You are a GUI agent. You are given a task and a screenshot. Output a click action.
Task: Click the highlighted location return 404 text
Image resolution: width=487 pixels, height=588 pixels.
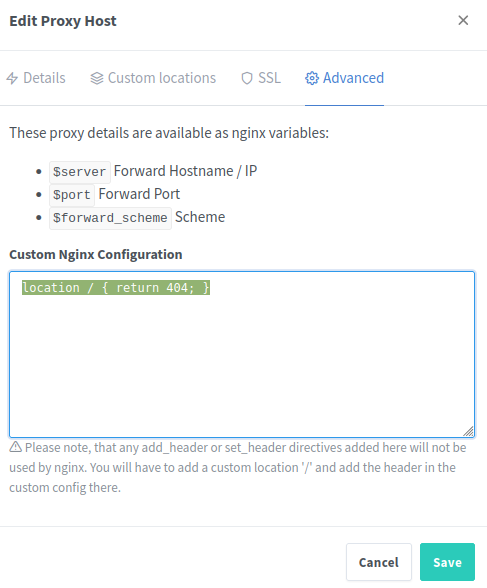[116, 288]
